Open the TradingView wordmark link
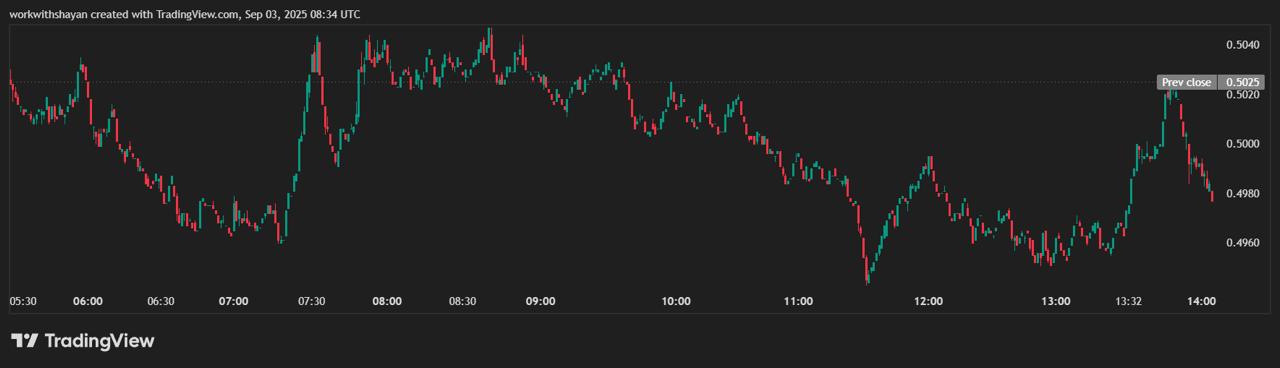 point(99,341)
